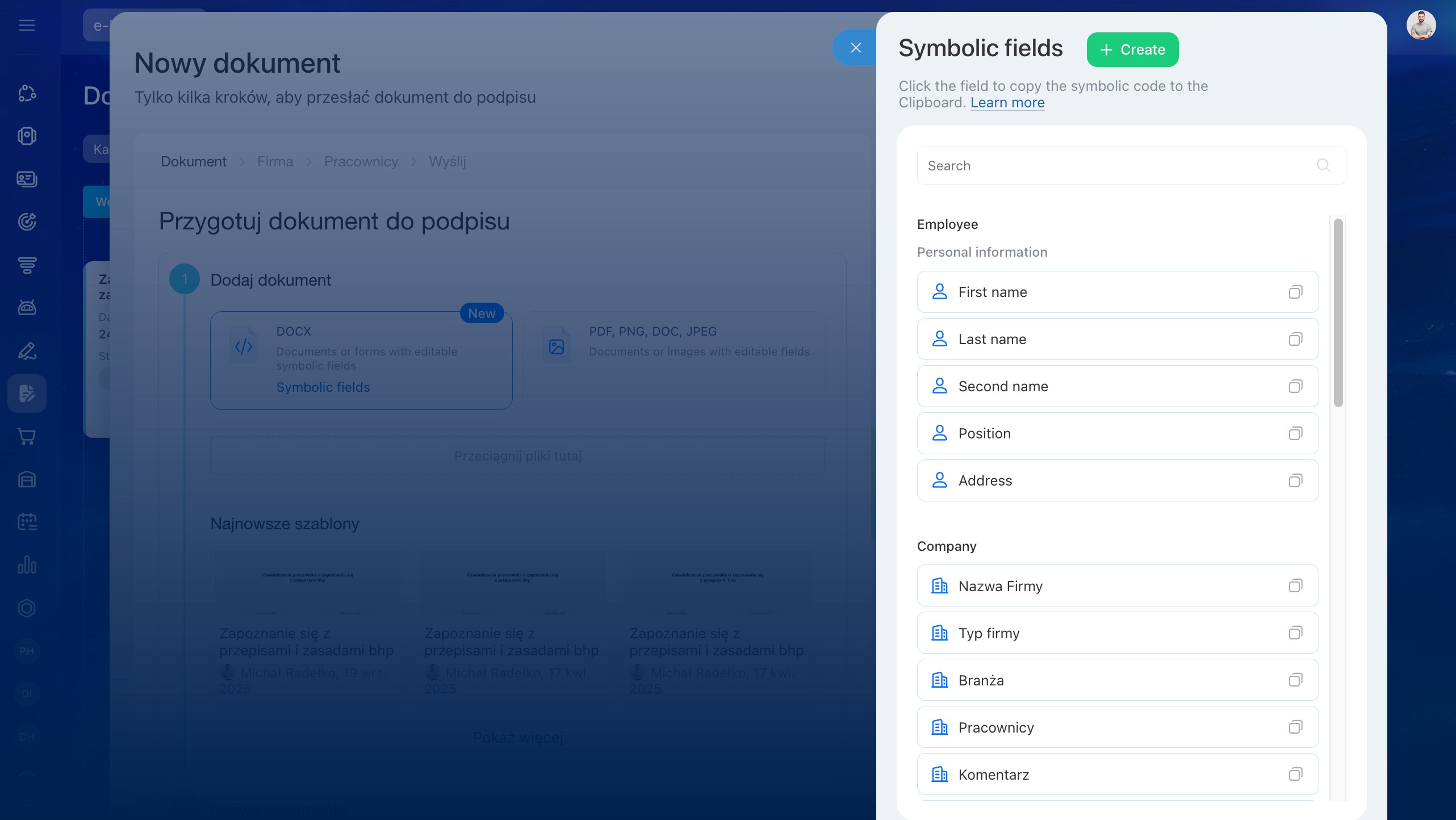
Task: Open the hamburger menu in sidebar
Action: [x=27, y=25]
